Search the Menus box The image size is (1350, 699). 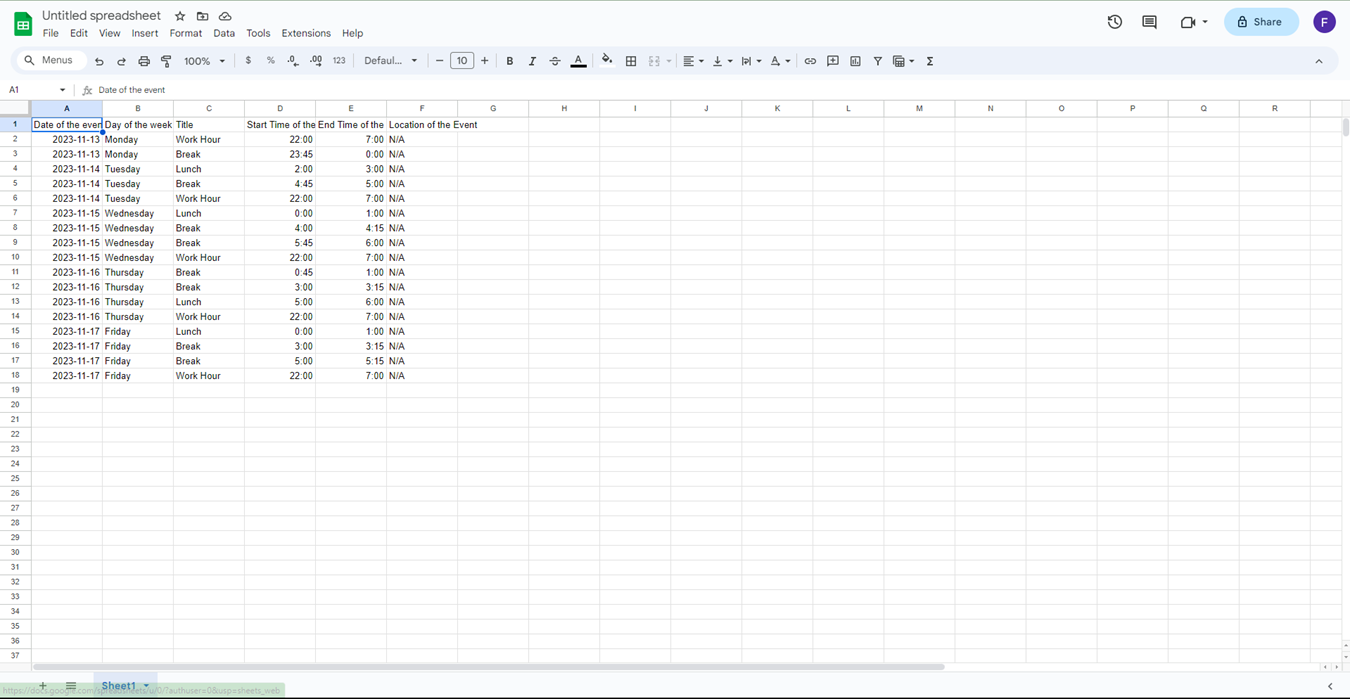pyautogui.click(x=53, y=61)
